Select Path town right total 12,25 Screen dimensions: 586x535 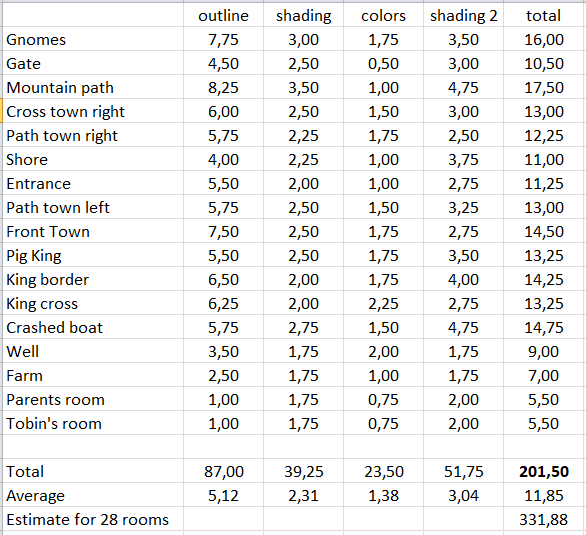[x=544, y=136]
